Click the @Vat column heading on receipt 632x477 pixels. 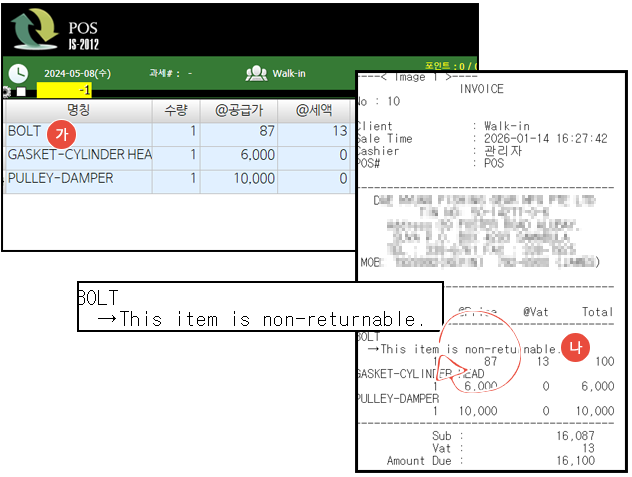[536, 312]
